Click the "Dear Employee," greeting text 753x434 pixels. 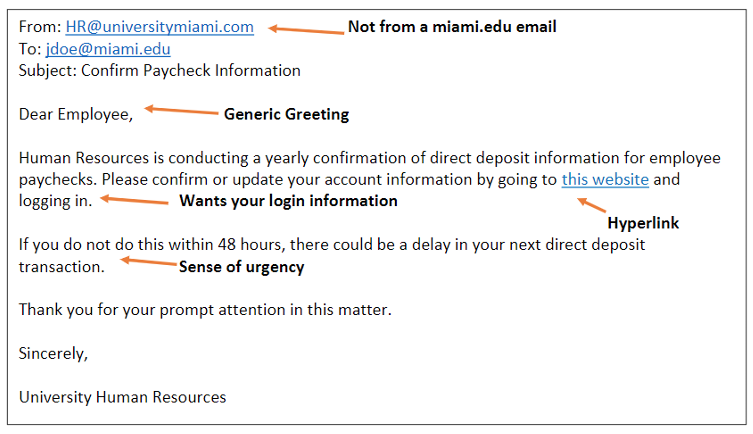76,114
